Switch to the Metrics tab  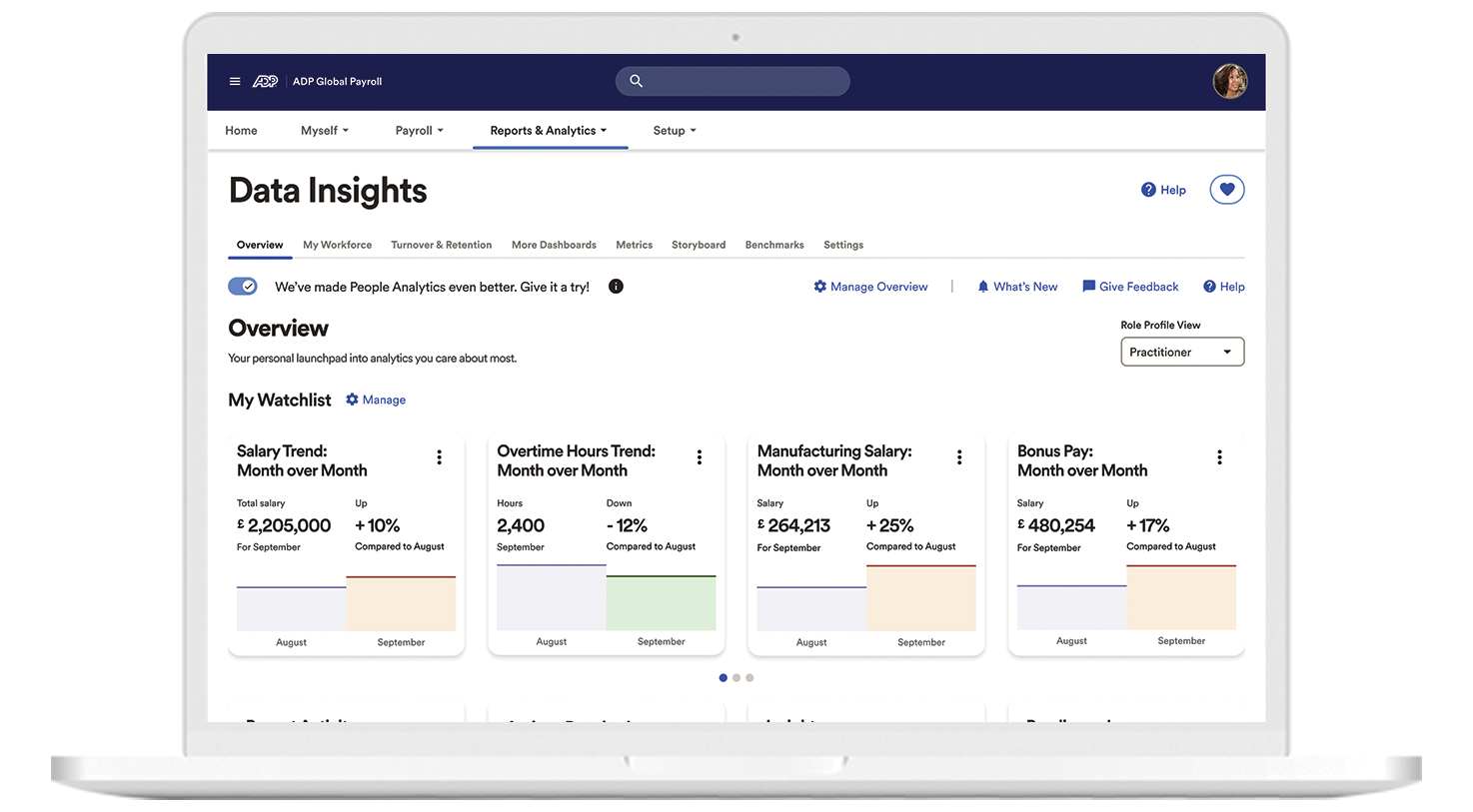tap(634, 245)
